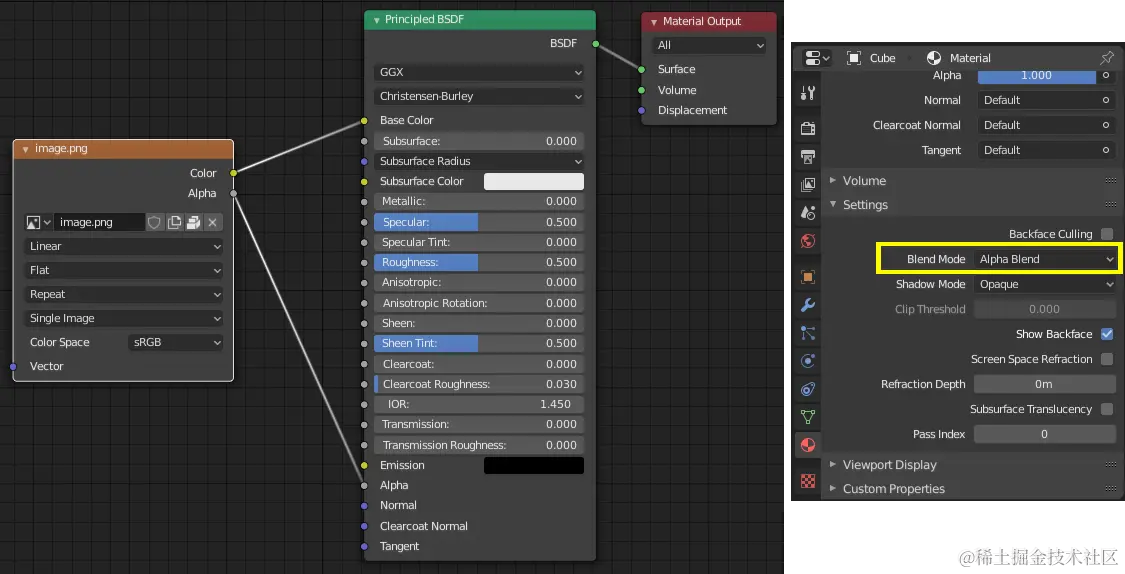Screen dimensions: 1125x574
Task: Open the Material properties sphere icon
Action: point(808,445)
